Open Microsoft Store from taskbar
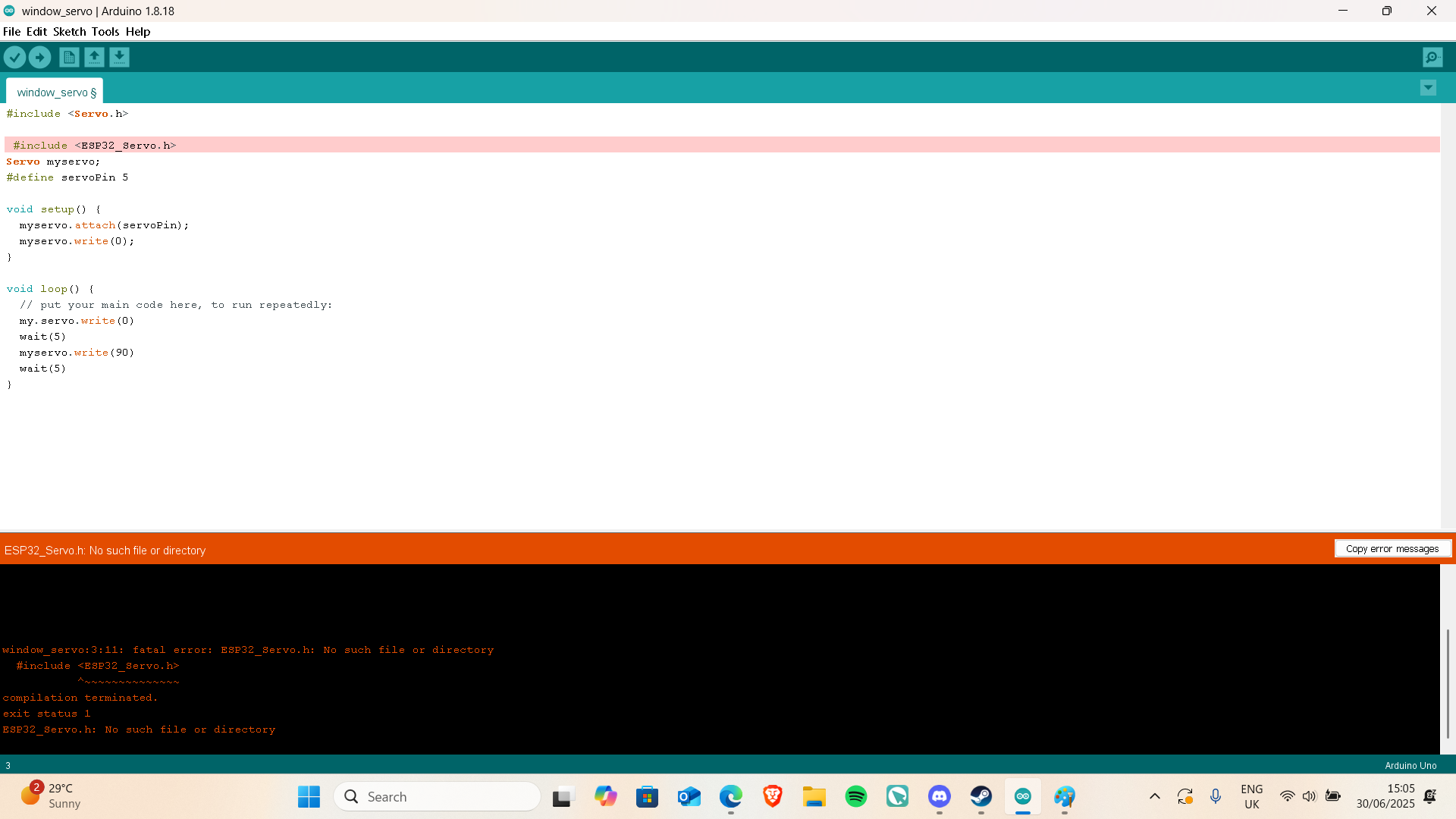Viewport: 1456px width, 819px height. (647, 796)
